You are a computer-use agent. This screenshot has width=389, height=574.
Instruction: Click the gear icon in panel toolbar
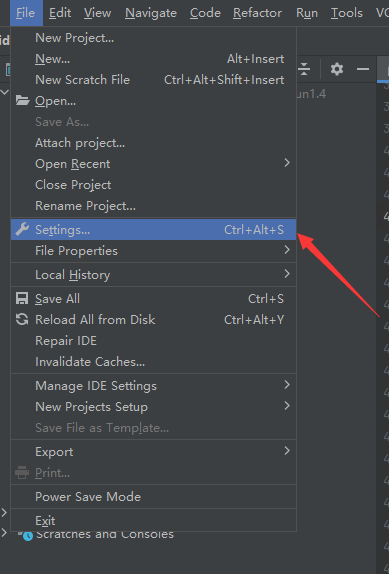click(337, 69)
